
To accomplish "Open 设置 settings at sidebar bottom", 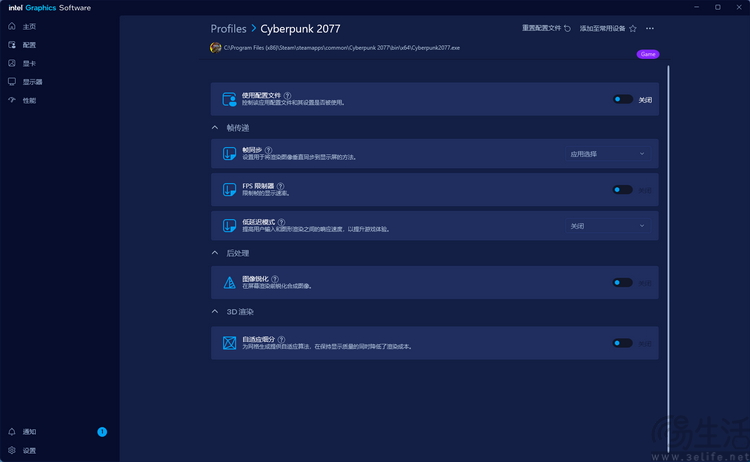I will tap(22, 451).
